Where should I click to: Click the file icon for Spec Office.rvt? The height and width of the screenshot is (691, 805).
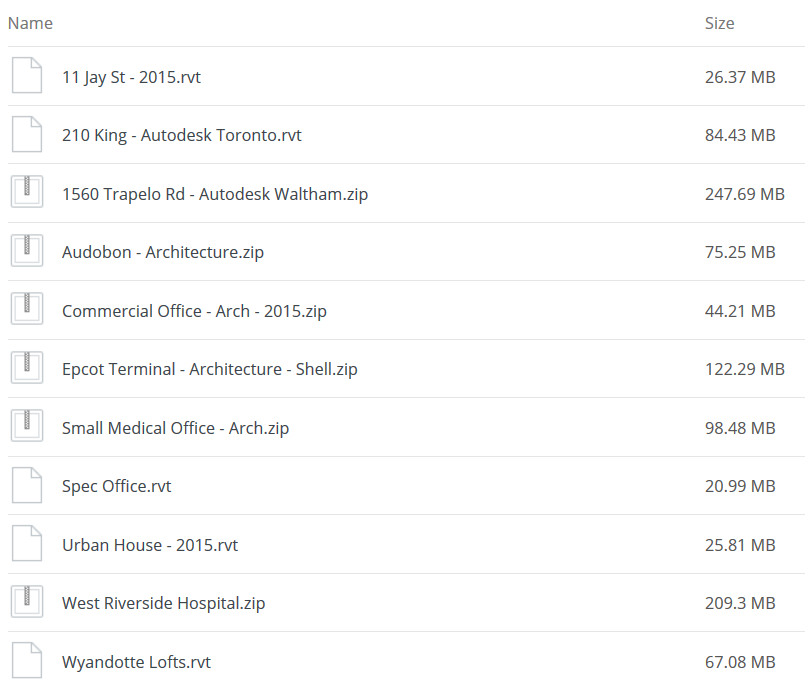pos(27,485)
